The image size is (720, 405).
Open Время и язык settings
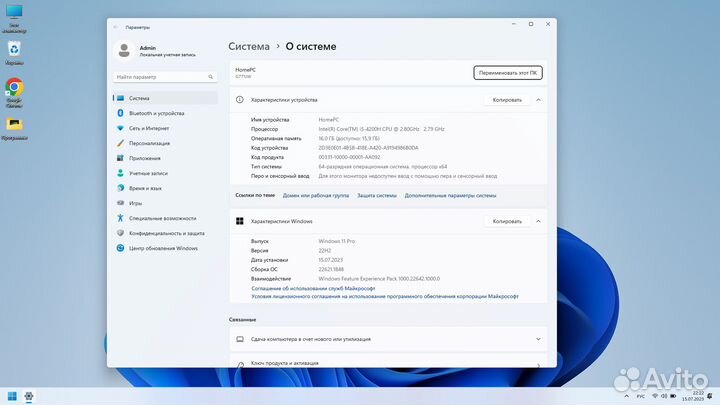click(x=145, y=188)
